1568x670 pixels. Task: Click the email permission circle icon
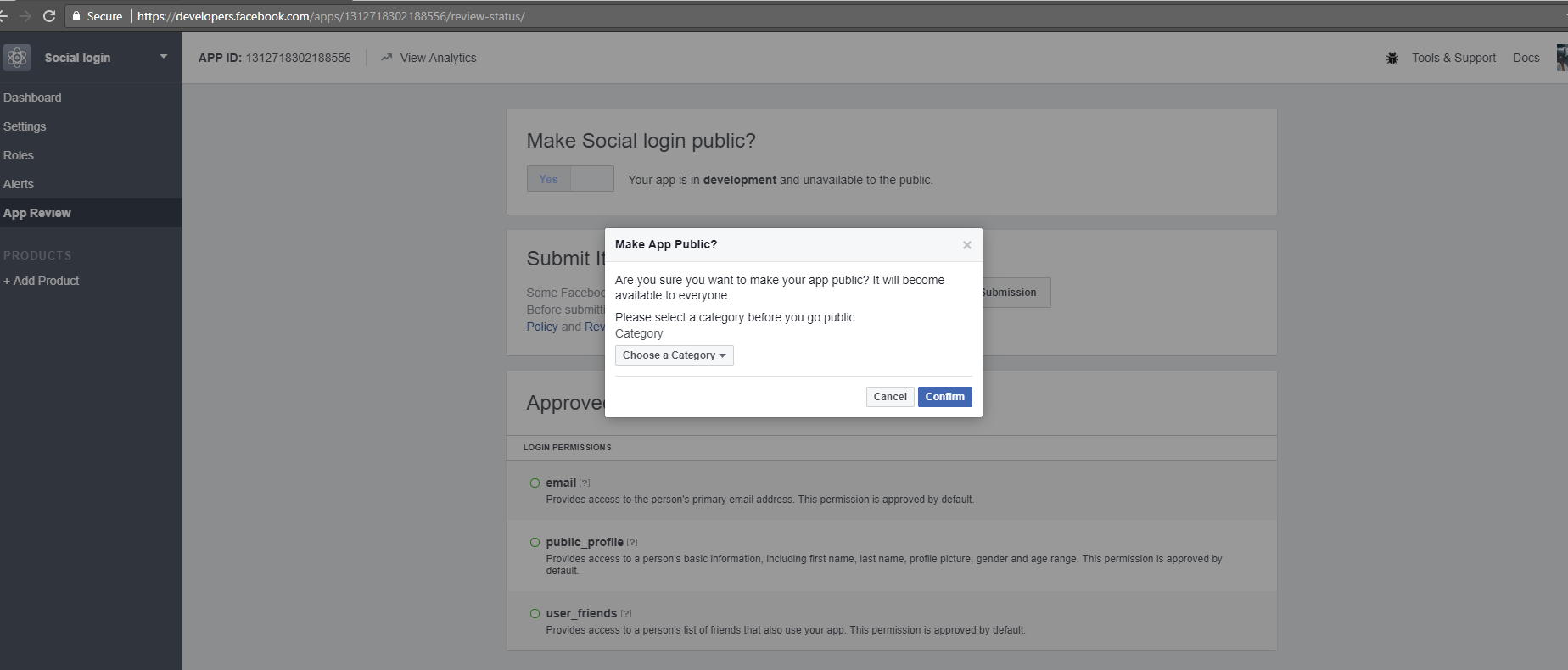pyautogui.click(x=535, y=483)
